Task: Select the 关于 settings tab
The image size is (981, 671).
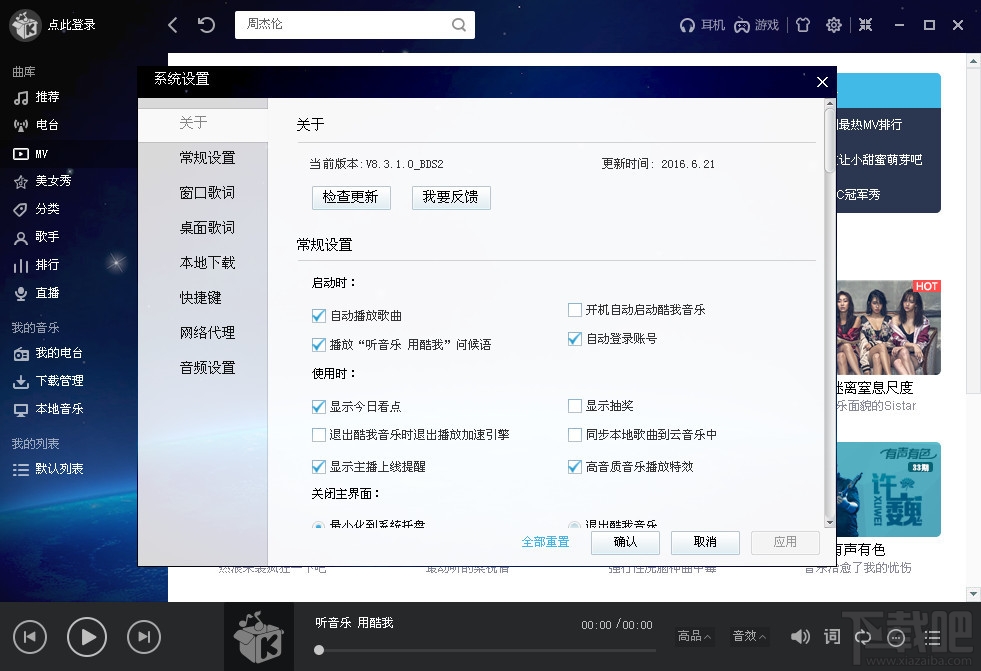Action: click(x=203, y=123)
